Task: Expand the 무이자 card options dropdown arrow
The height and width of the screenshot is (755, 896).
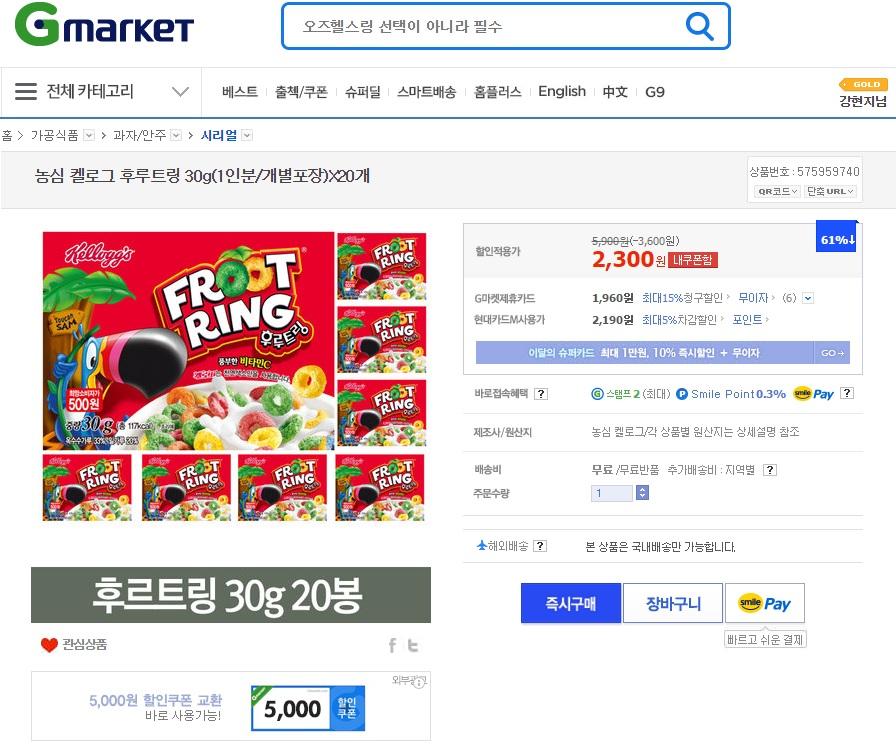Action: [x=808, y=298]
